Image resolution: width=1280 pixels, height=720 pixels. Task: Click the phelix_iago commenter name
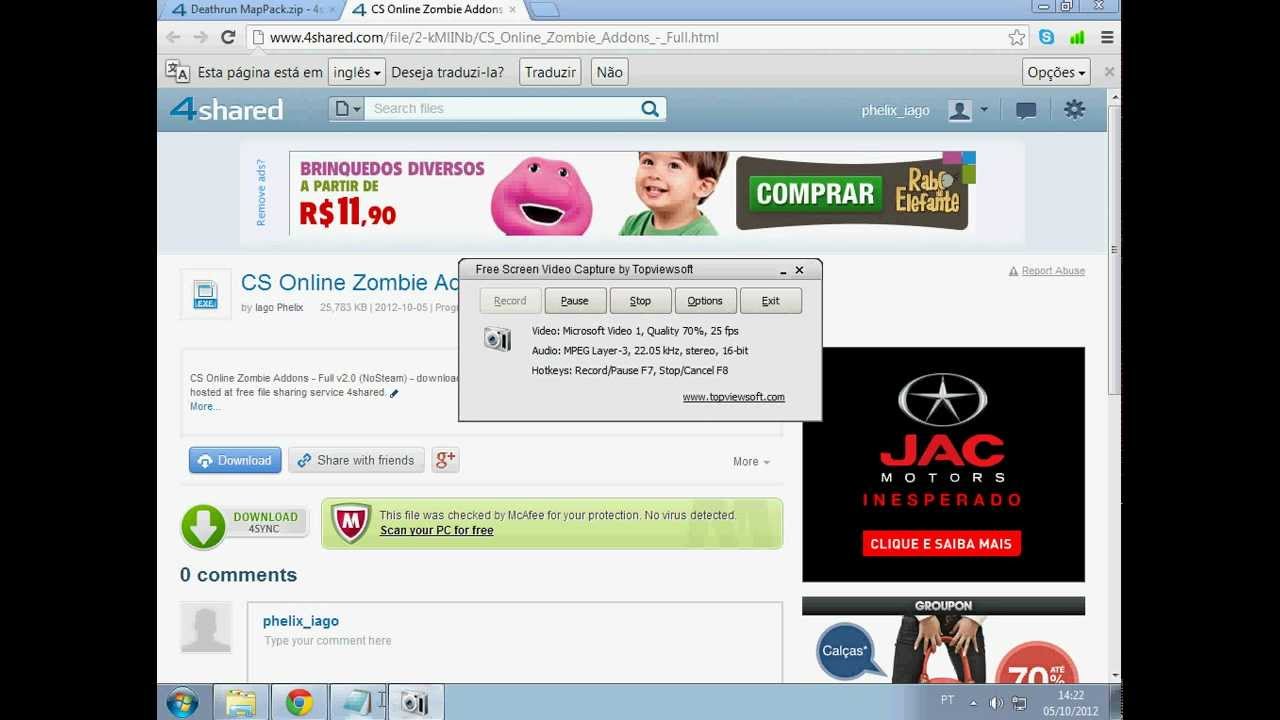(301, 621)
